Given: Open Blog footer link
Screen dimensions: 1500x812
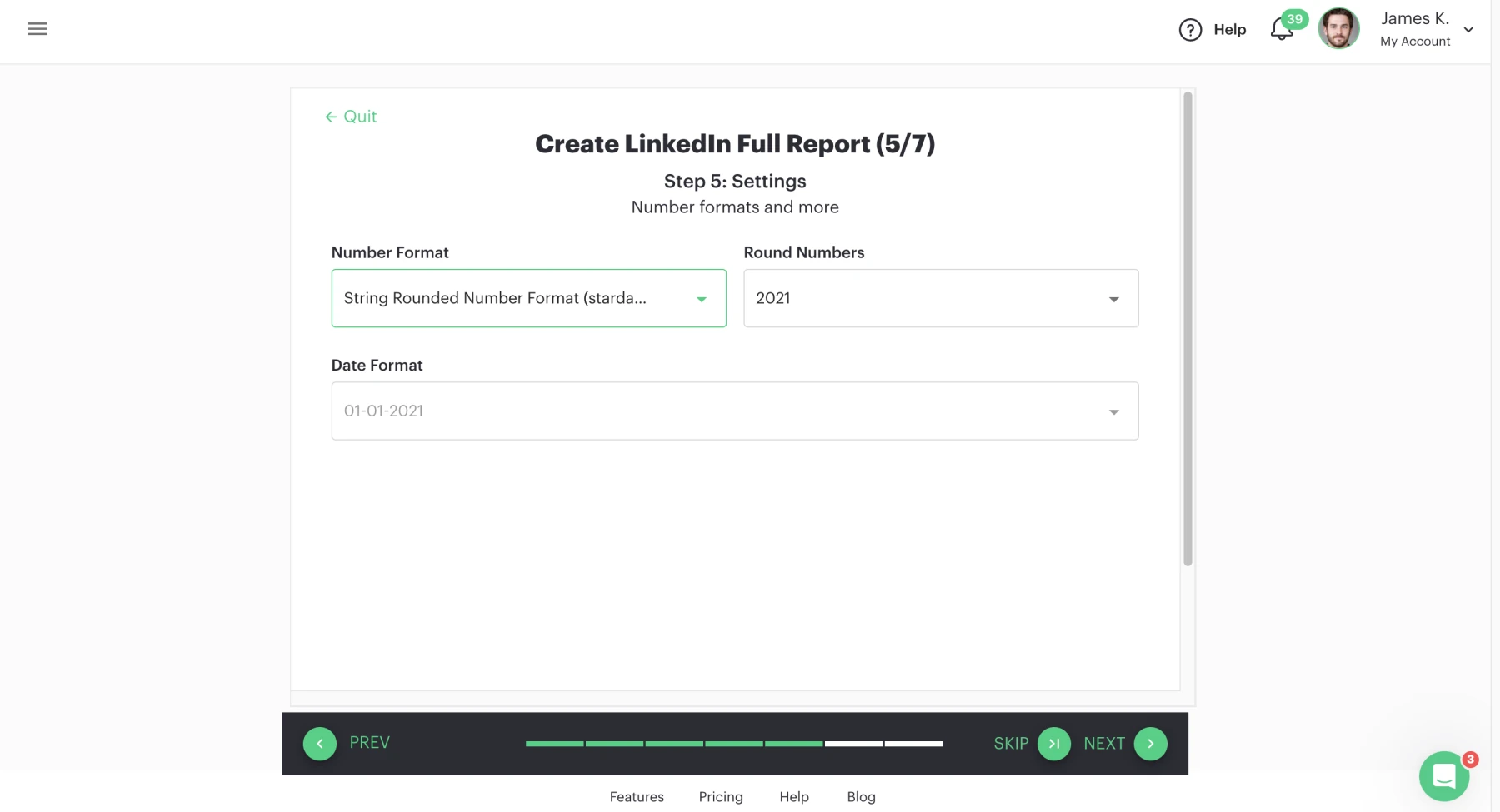Looking at the screenshot, I should click(861, 797).
